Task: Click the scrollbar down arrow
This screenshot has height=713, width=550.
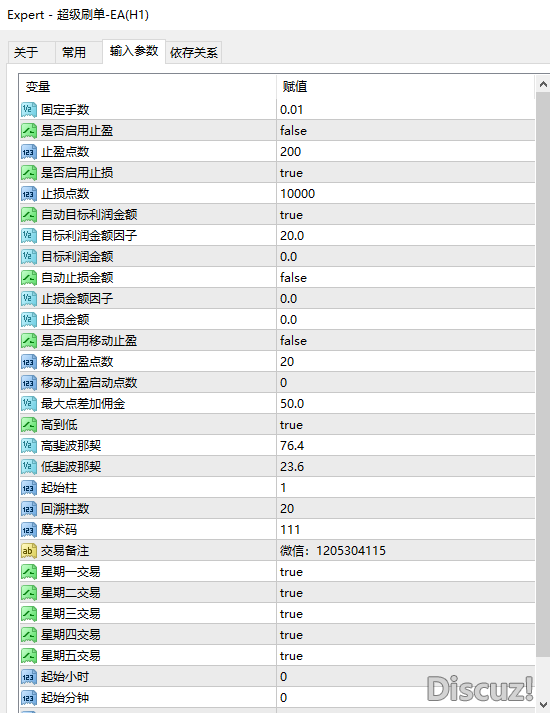Action: pos(543,704)
